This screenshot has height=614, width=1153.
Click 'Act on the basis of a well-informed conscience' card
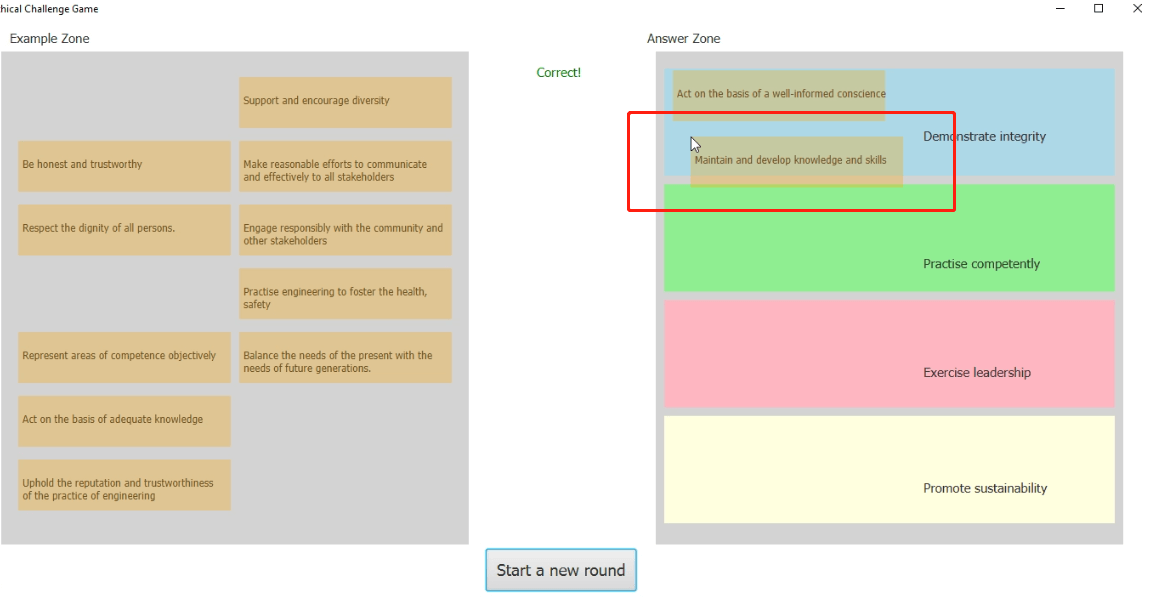[x=779, y=94]
